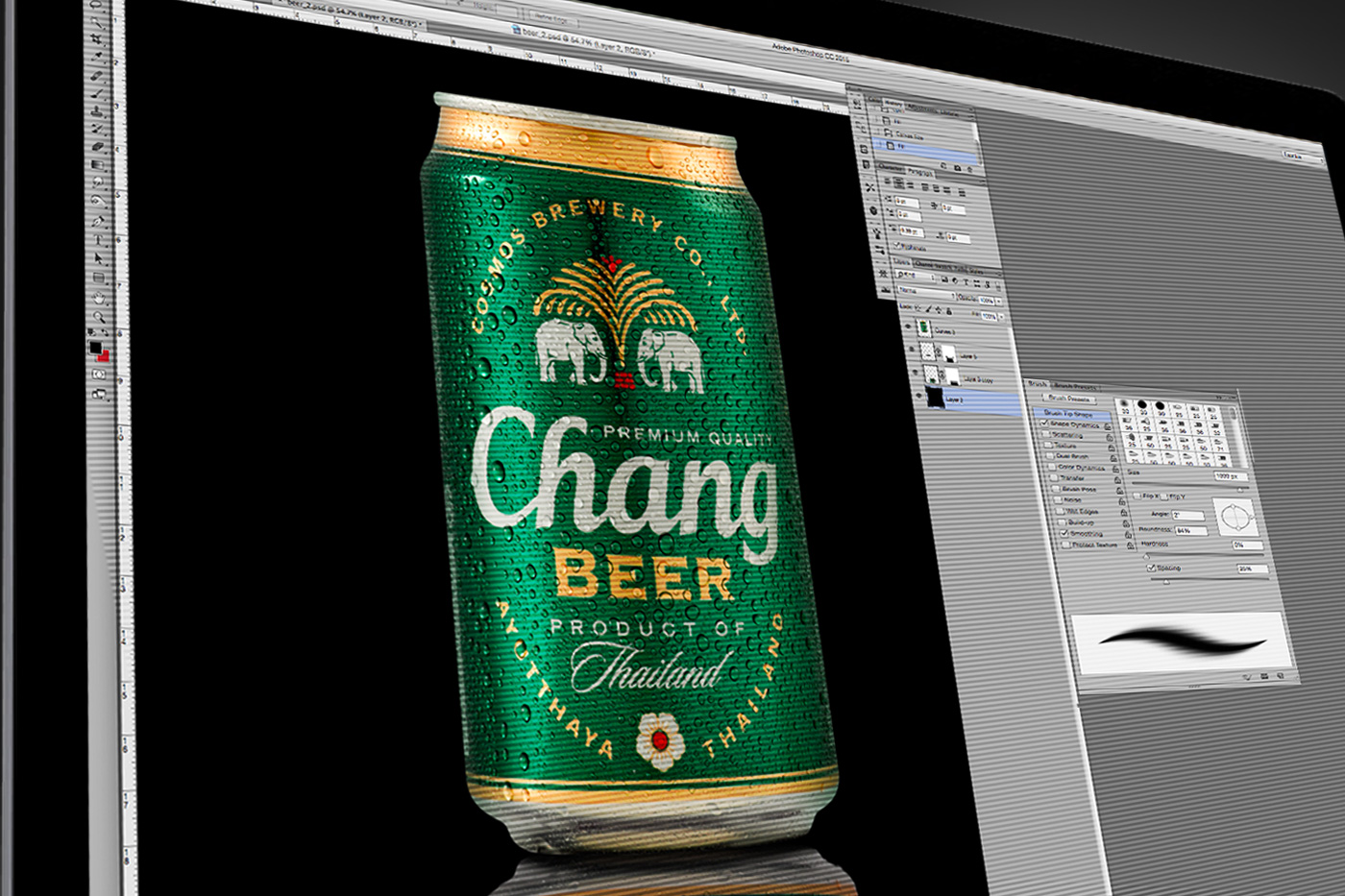Click the Change Screen Mode icon
1345x896 pixels.
pyautogui.click(x=98, y=393)
